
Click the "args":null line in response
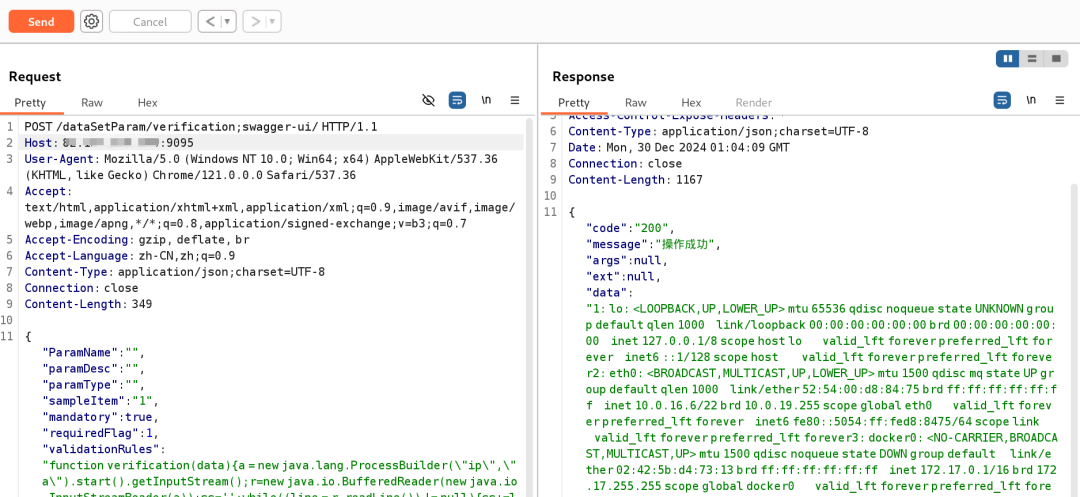click(x=627, y=260)
